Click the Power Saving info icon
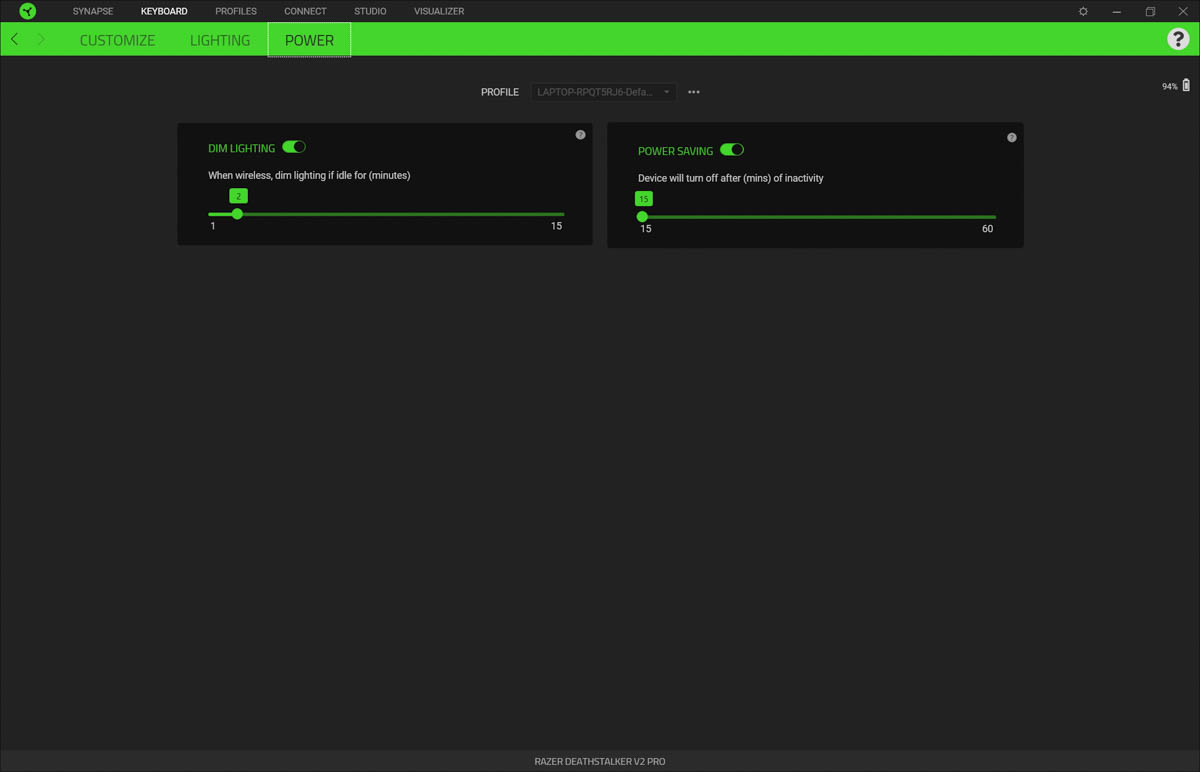Image resolution: width=1200 pixels, height=772 pixels. point(1012,138)
